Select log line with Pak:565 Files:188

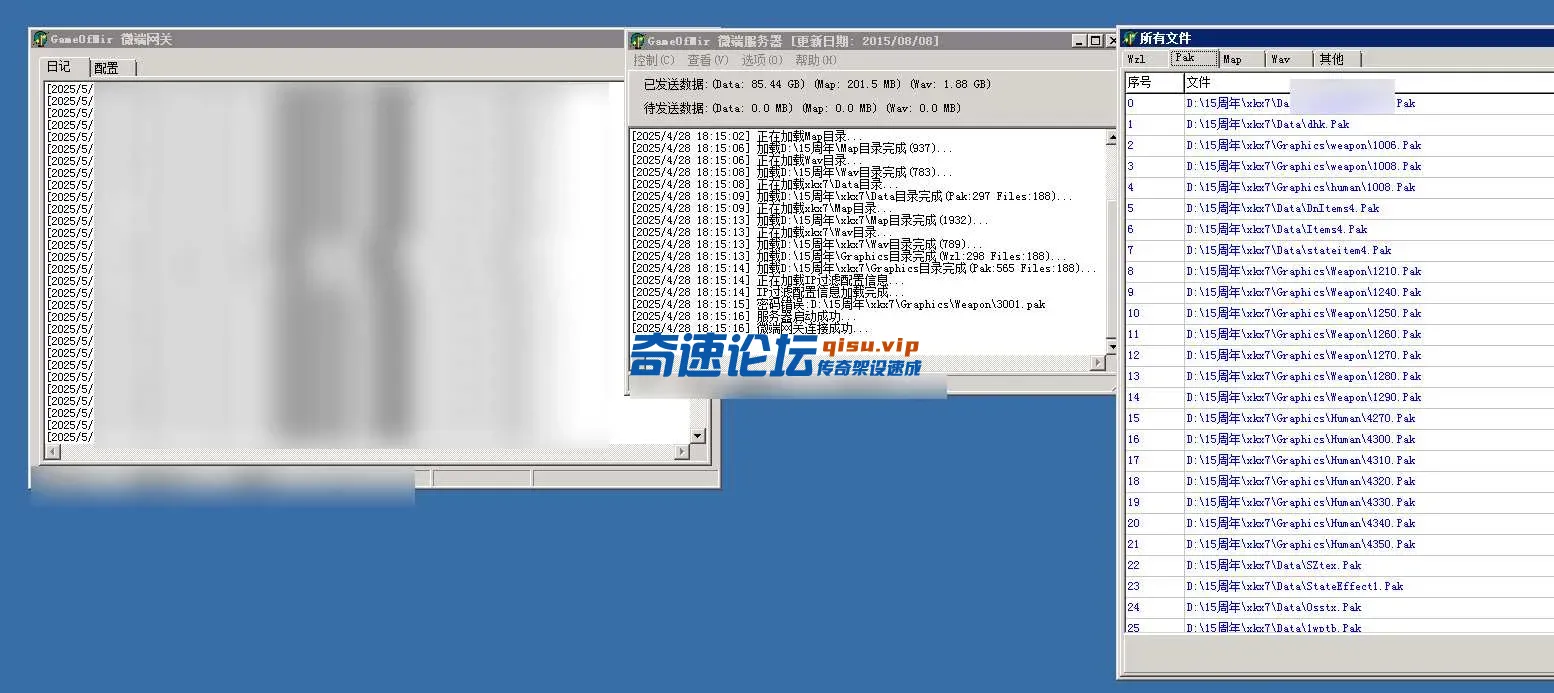(864, 268)
